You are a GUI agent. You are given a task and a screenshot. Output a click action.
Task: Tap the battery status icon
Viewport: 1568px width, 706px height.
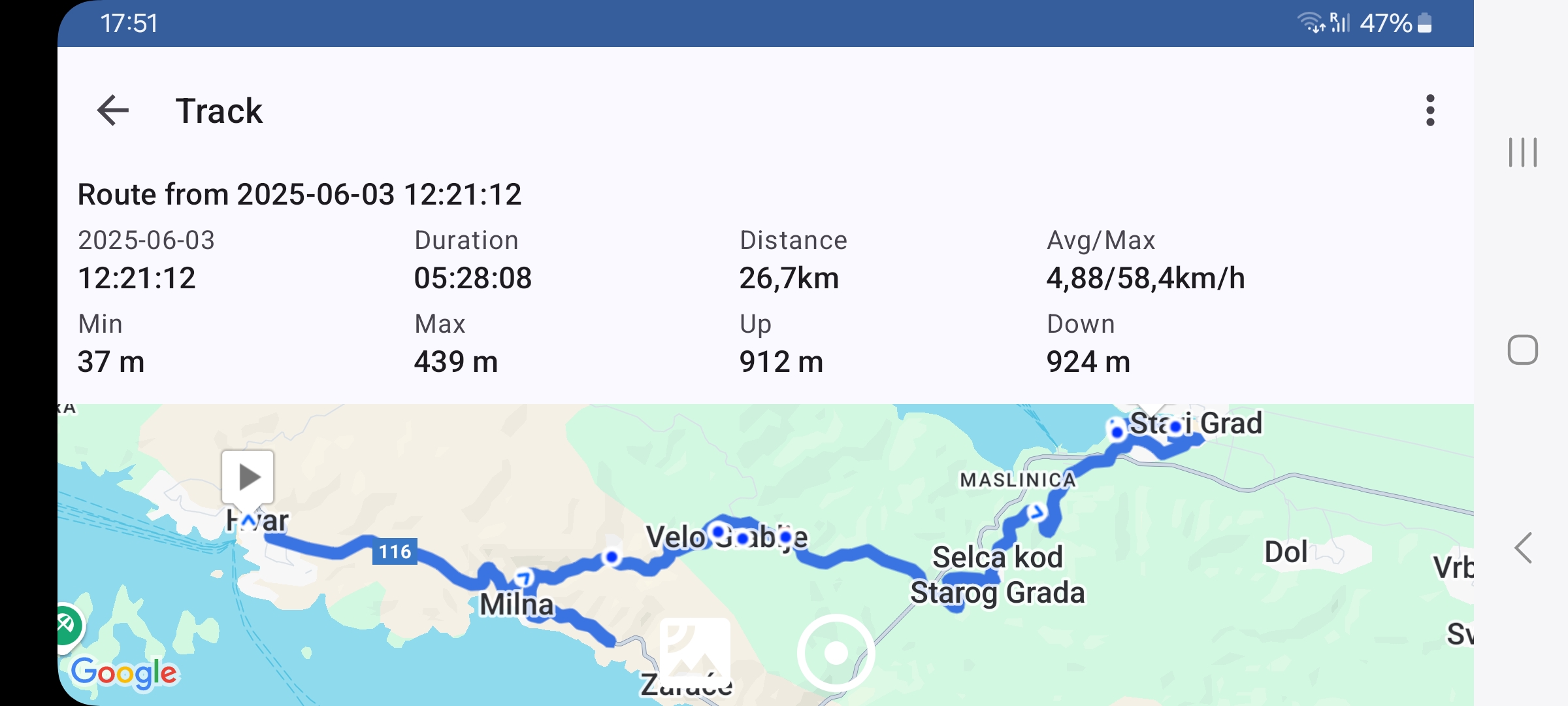[1425, 24]
